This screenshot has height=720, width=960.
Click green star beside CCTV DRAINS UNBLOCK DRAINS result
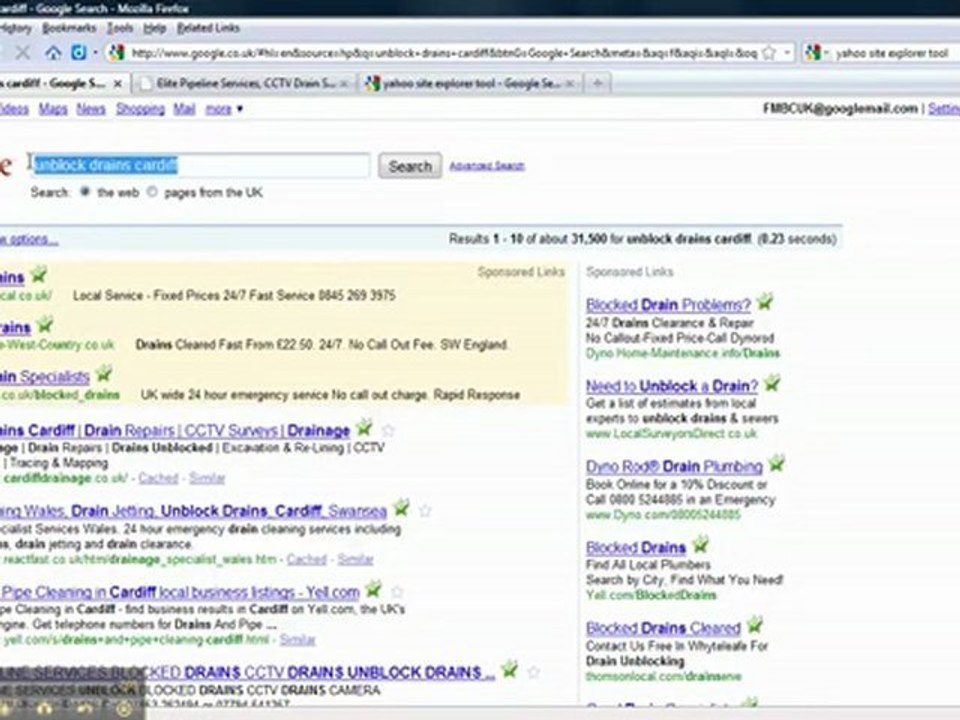coord(509,669)
